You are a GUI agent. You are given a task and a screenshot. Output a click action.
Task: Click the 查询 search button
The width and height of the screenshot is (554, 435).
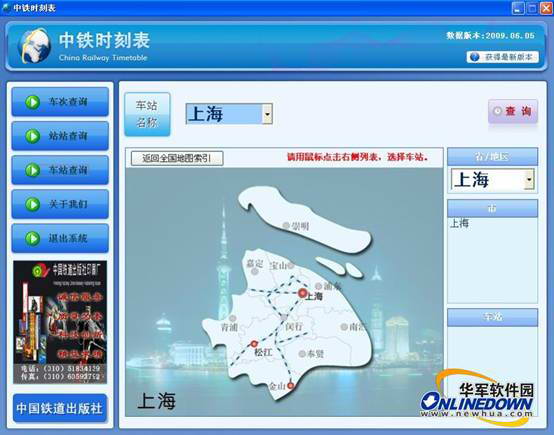coord(513,111)
